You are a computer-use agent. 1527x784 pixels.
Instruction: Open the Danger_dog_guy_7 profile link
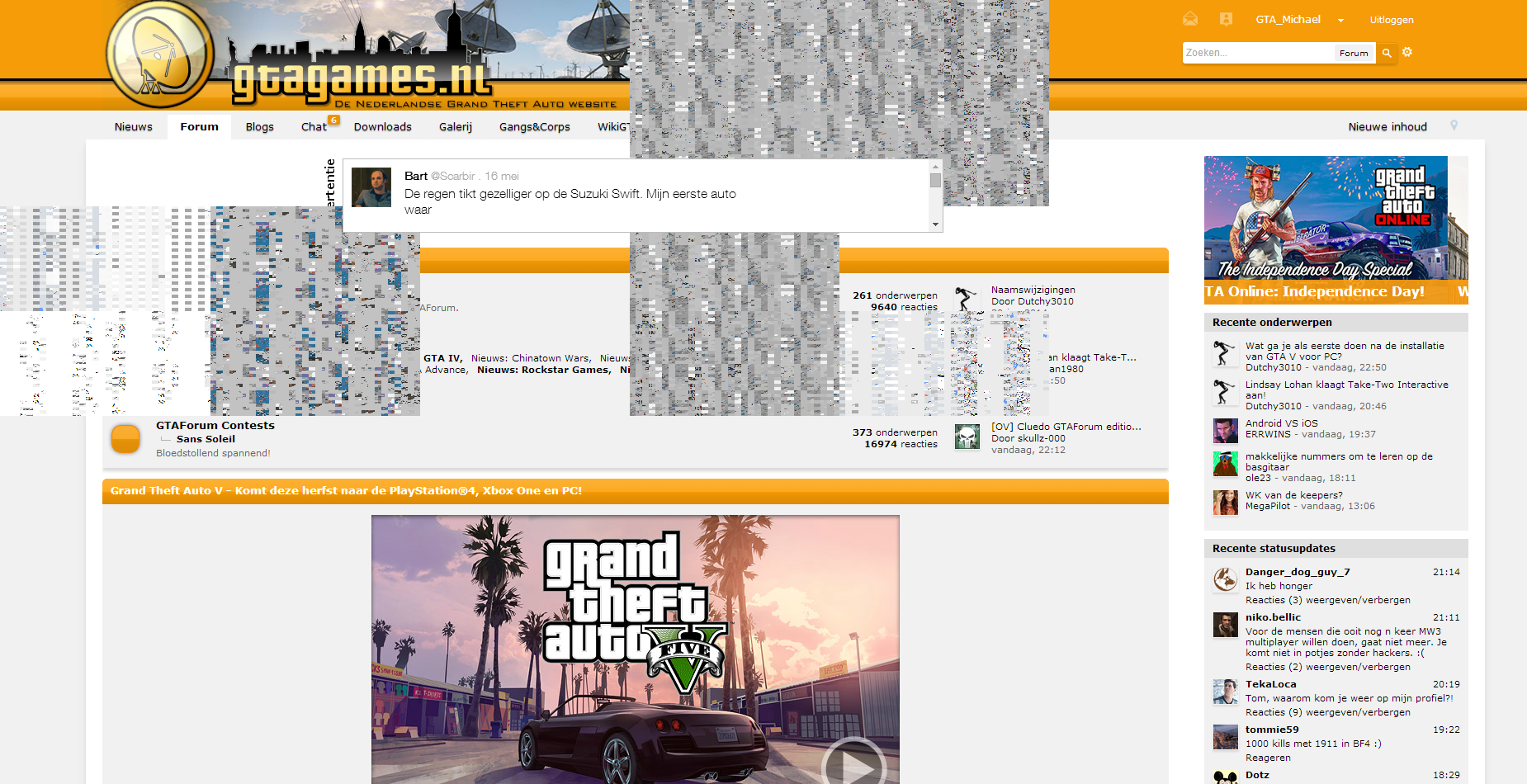pos(1298,572)
